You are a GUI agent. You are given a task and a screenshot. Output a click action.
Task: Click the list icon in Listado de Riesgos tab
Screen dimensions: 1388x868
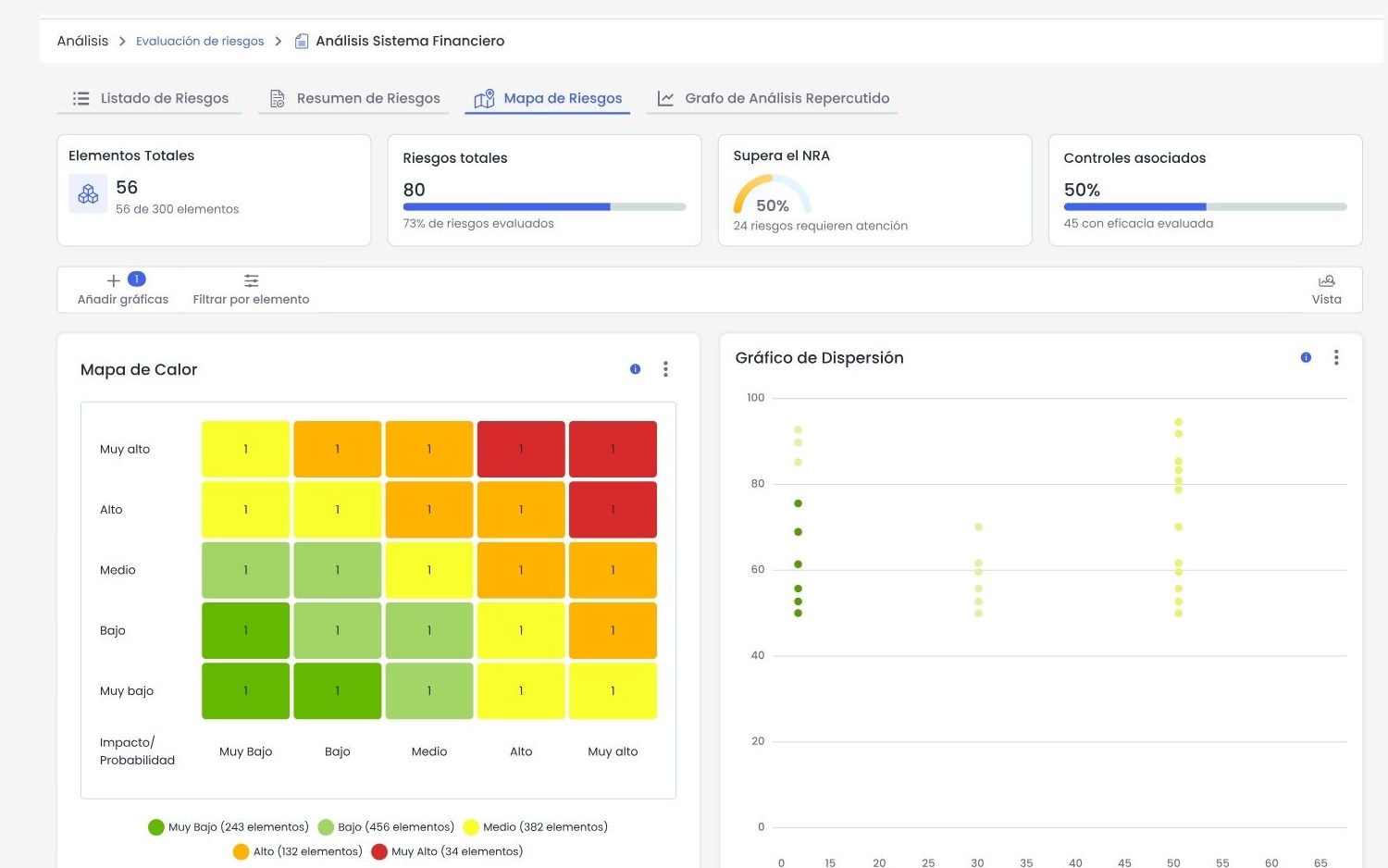[x=81, y=98]
